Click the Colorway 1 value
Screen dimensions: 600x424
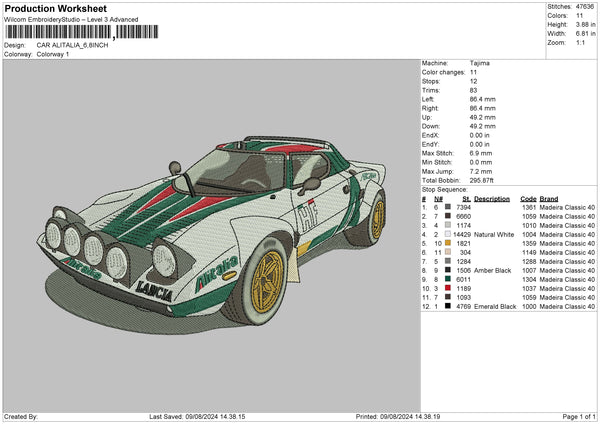tap(53, 54)
